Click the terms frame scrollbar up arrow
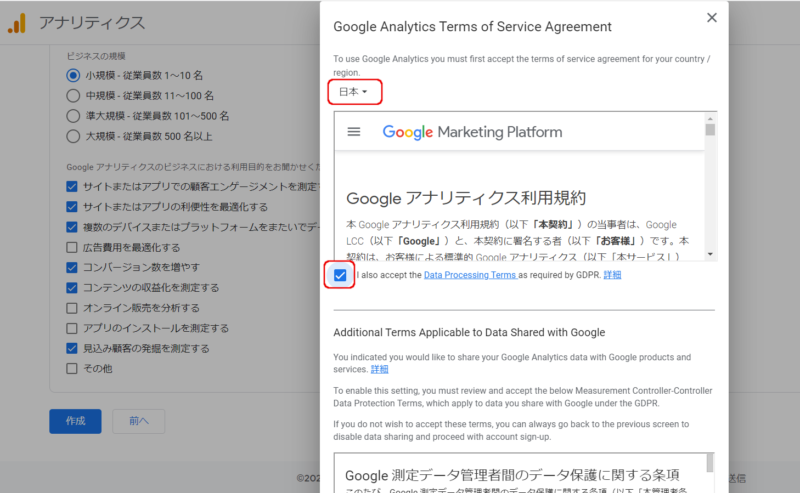800x493 pixels. click(710, 118)
